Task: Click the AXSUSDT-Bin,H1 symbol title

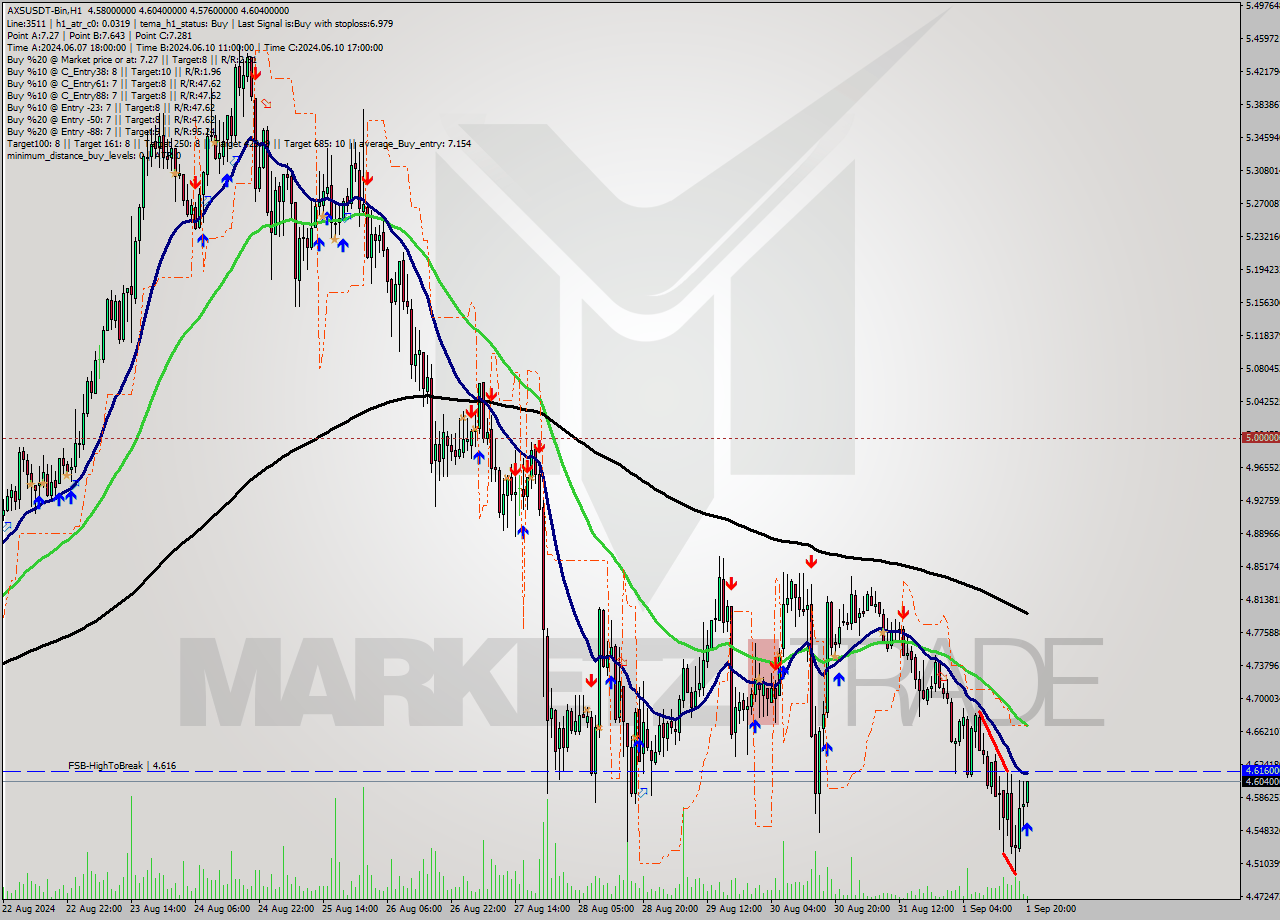Action: [45, 11]
